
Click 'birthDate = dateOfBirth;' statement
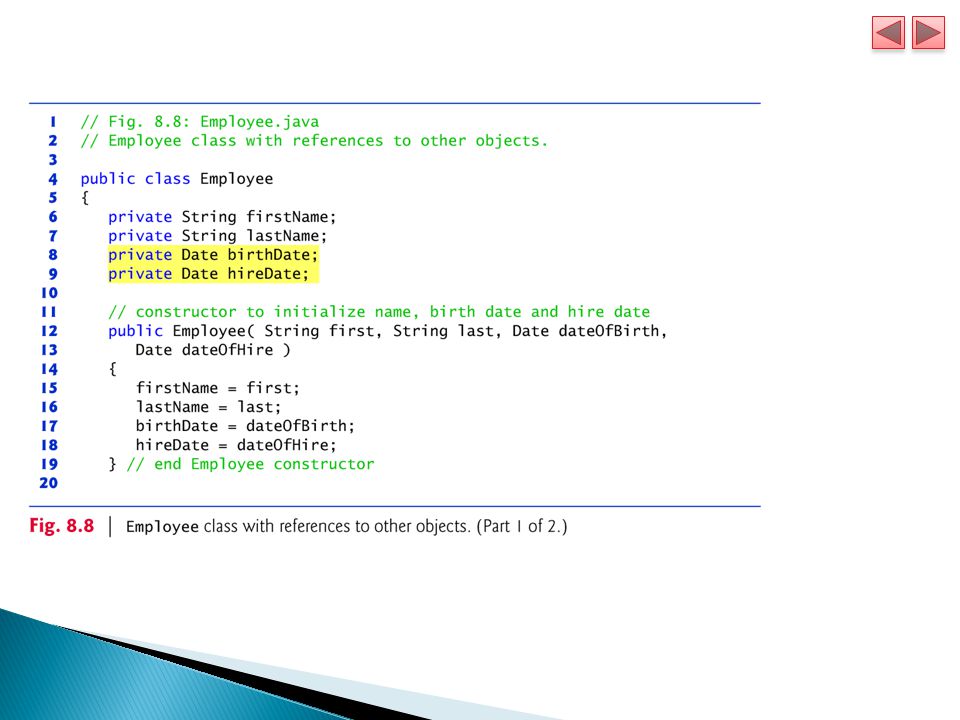click(245, 426)
